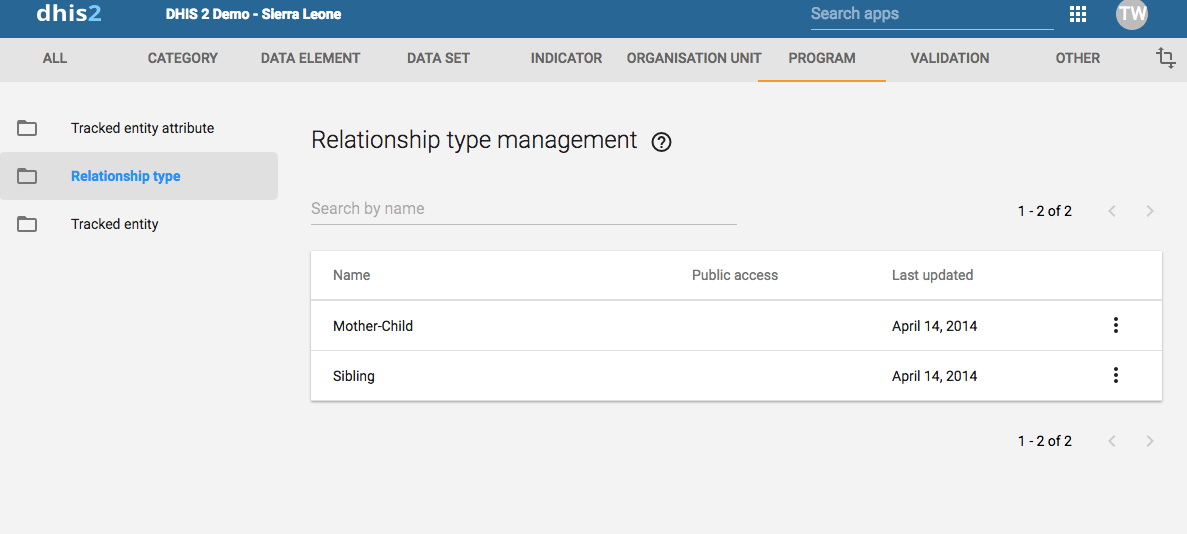Click the dhis2 logo

pyautogui.click(x=69, y=14)
